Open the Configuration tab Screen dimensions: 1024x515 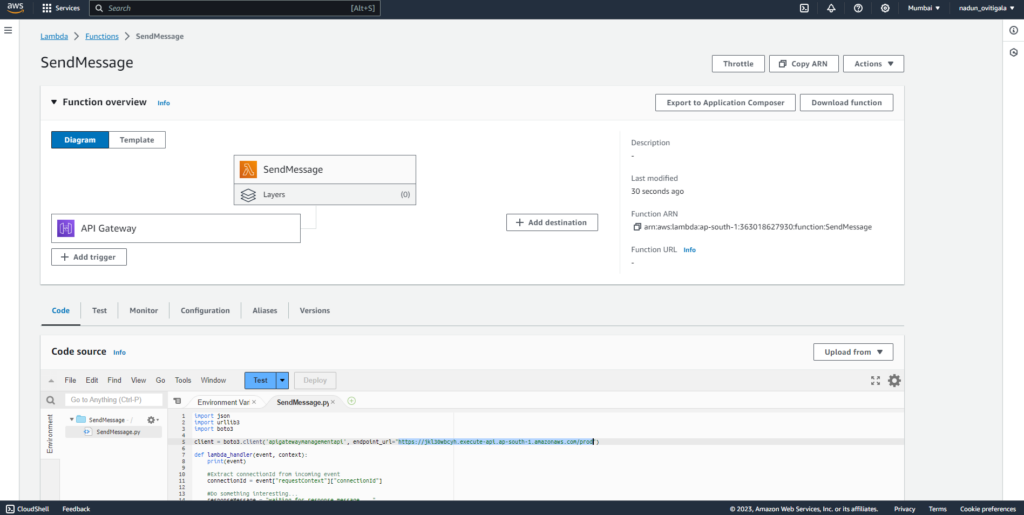(x=205, y=311)
